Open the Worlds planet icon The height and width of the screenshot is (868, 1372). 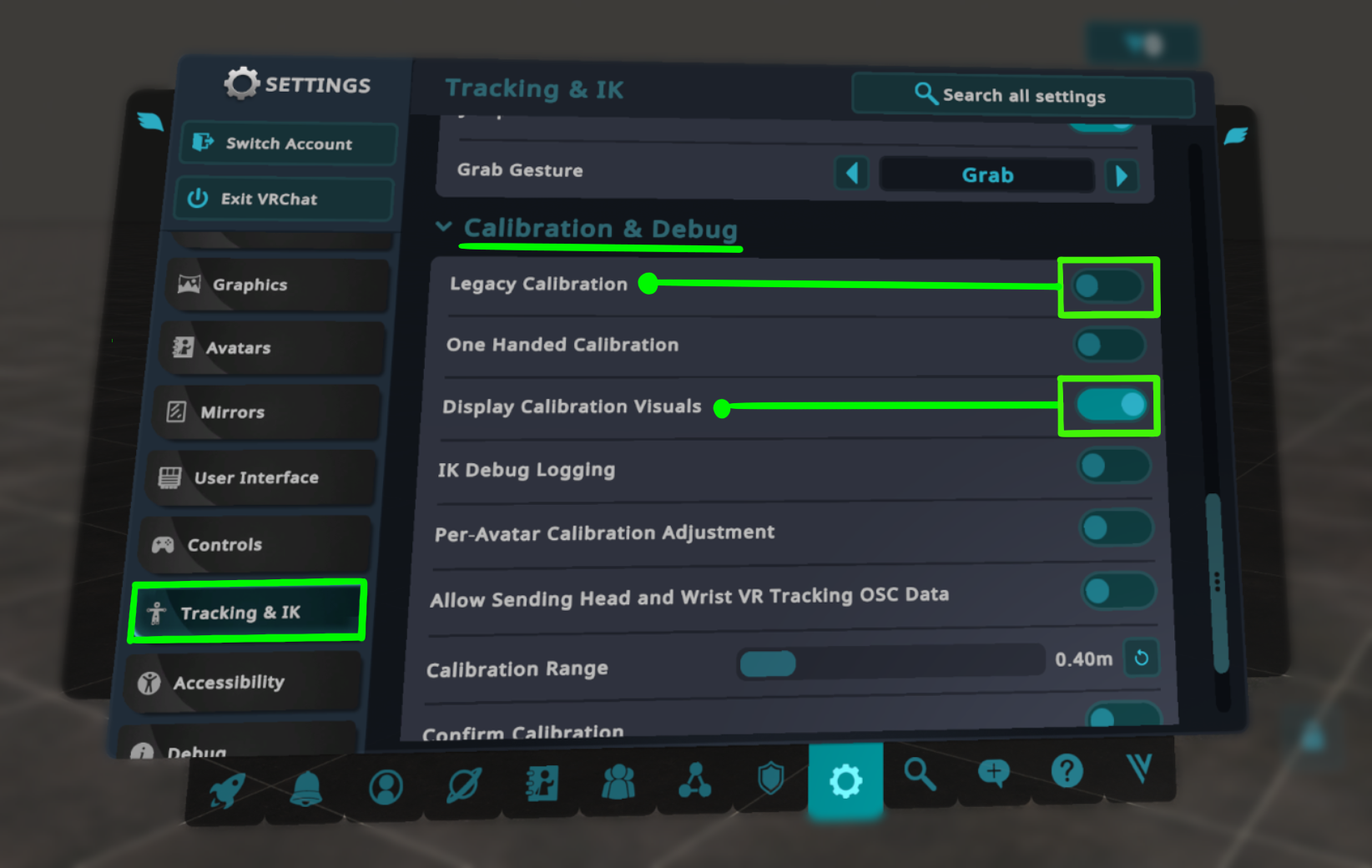[x=463, y=785]
